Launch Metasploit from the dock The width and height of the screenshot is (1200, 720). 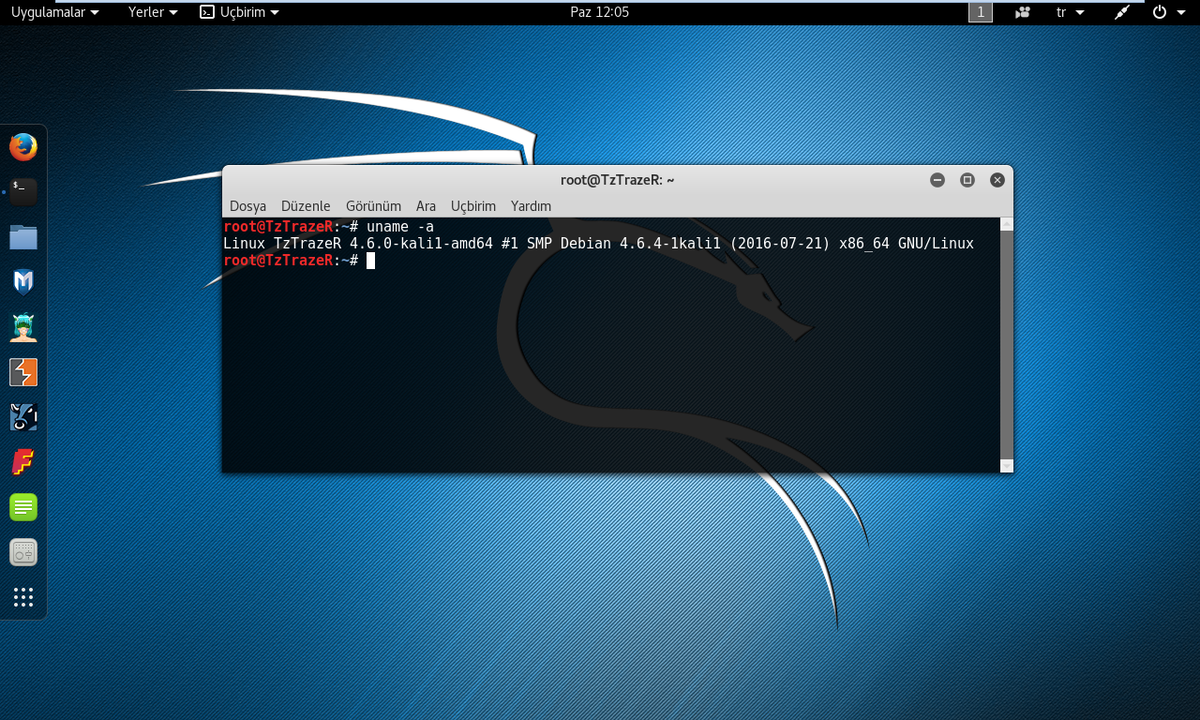pos(23,282)
